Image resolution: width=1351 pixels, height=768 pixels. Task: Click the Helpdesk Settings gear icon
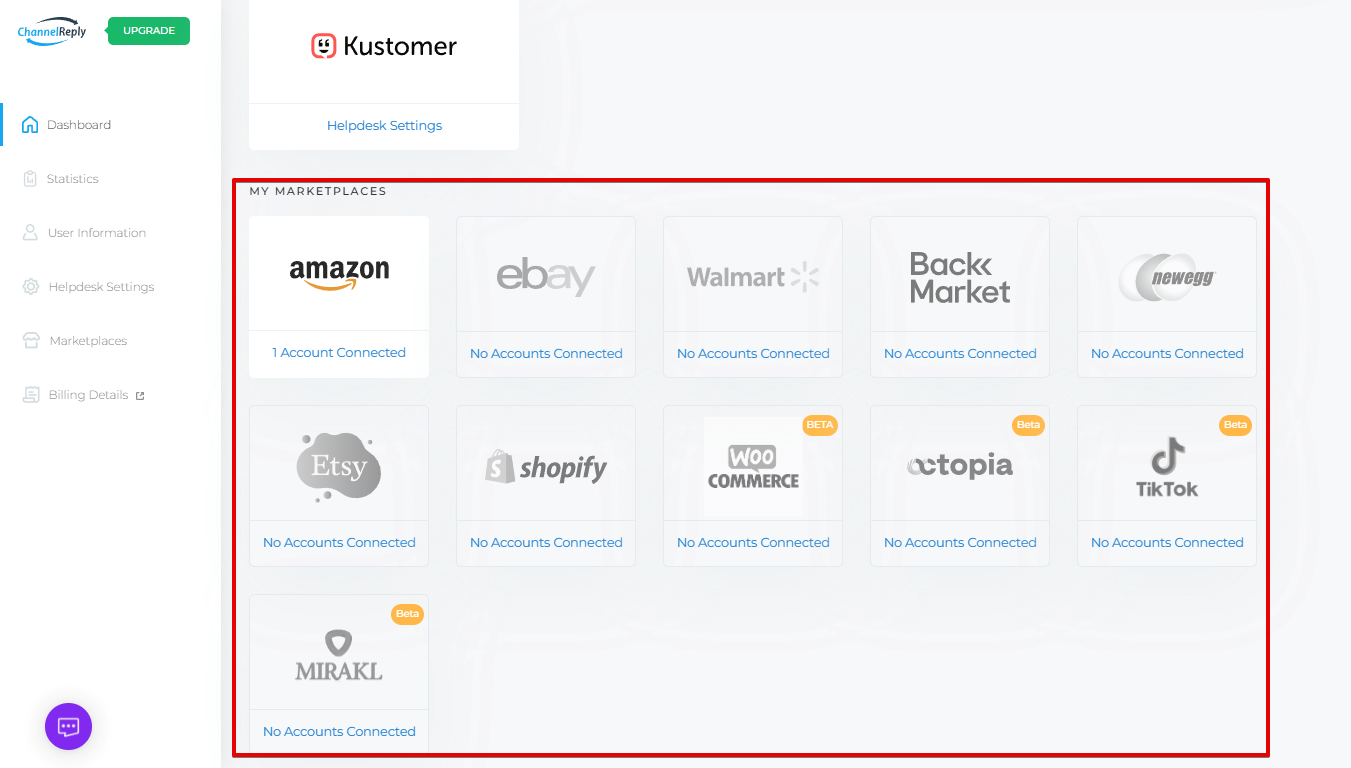pos(30,287)
